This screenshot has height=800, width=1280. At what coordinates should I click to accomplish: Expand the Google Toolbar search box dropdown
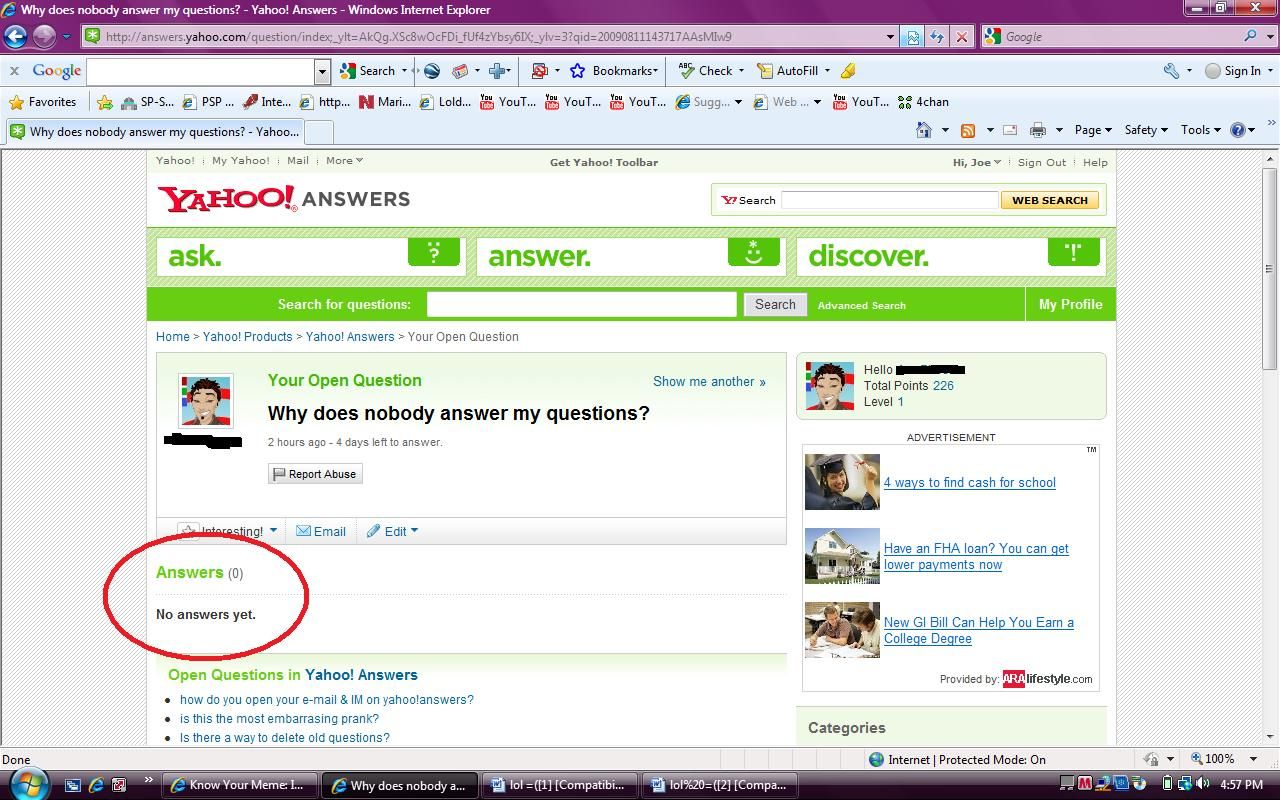(x=322, y=71)
